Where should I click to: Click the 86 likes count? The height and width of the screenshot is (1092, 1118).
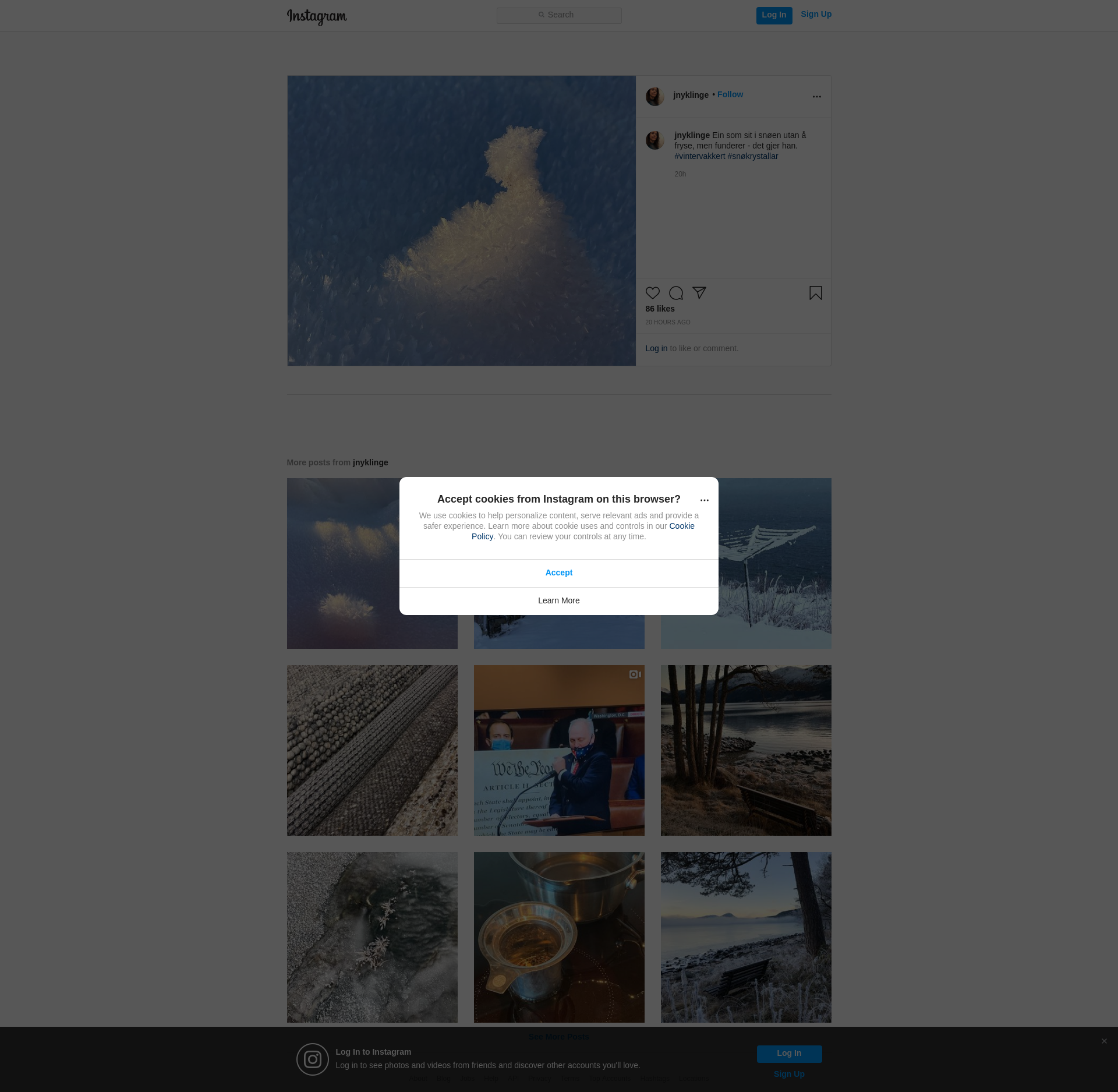pos(660,309)
